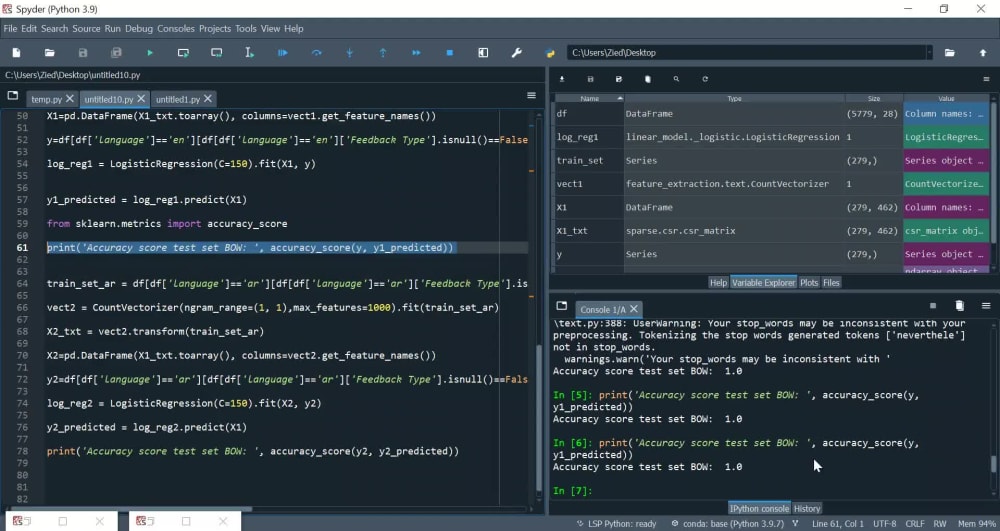Viewport: 1000px width, 531px height.
Task: Click conda: base (Python 3.9.7) status
Action: [728, 524]
